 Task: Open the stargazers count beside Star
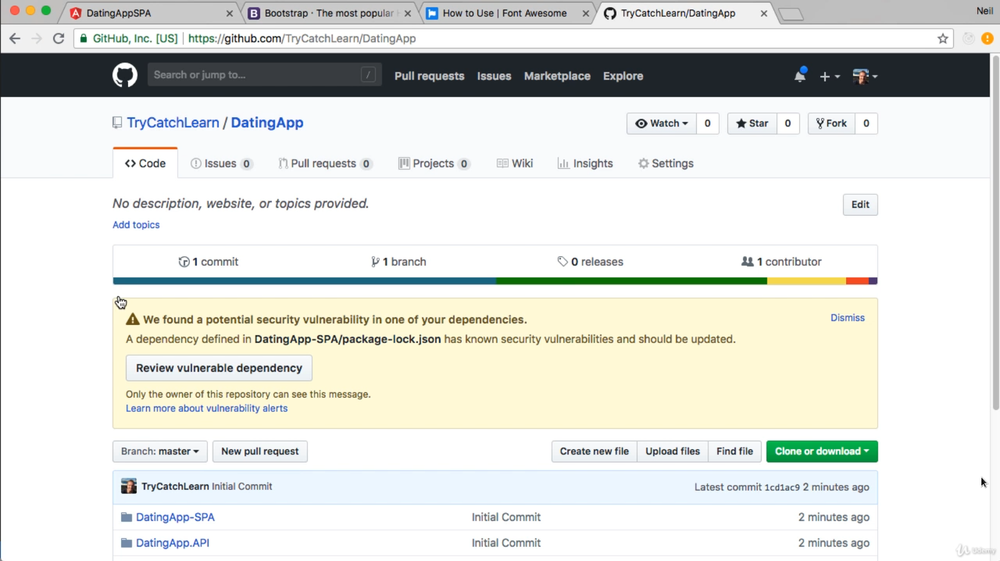(x=788, y=124)
